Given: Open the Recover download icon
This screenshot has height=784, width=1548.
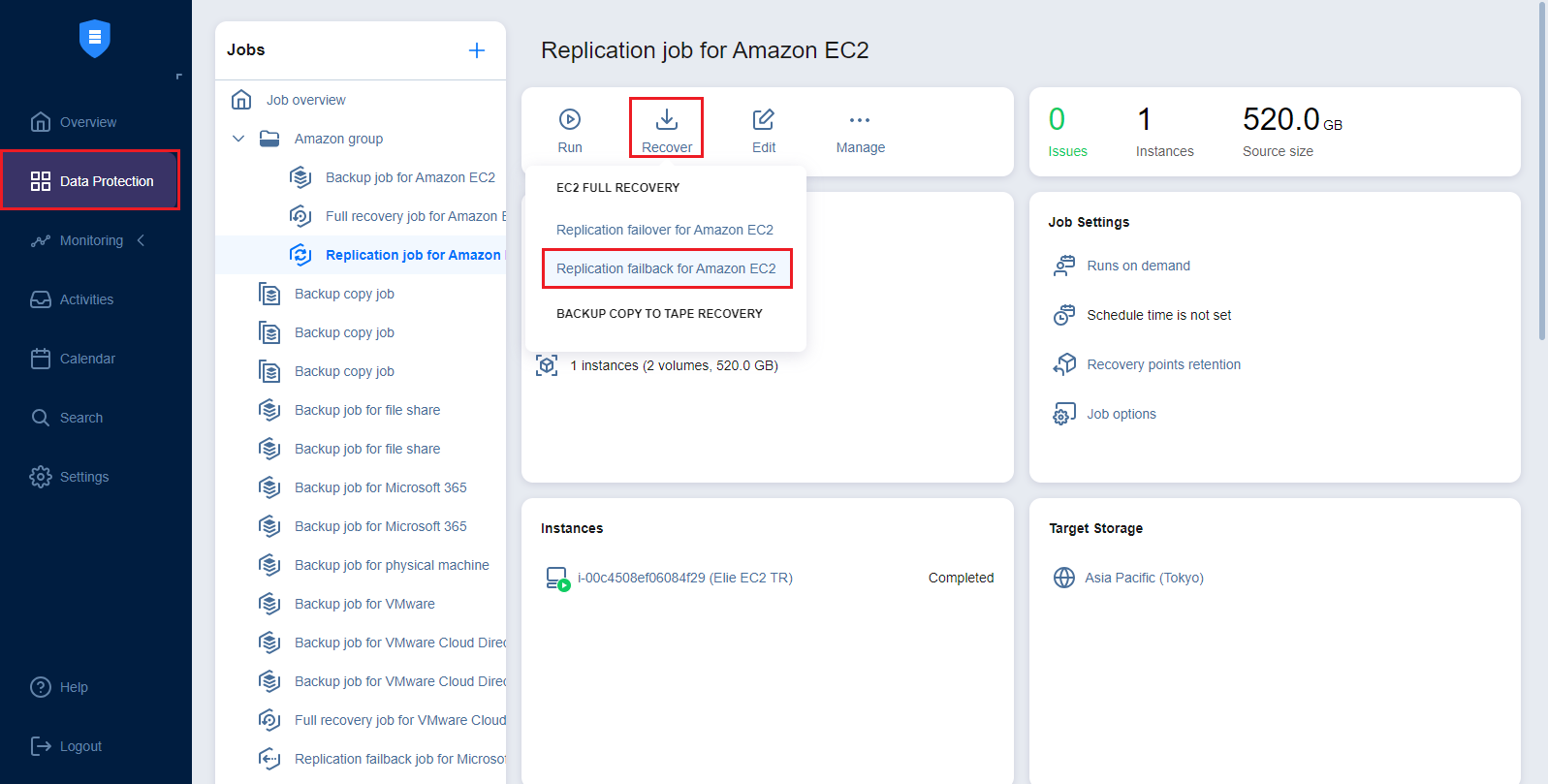Looking at the screenshot, I should click(x=667, y=119).
